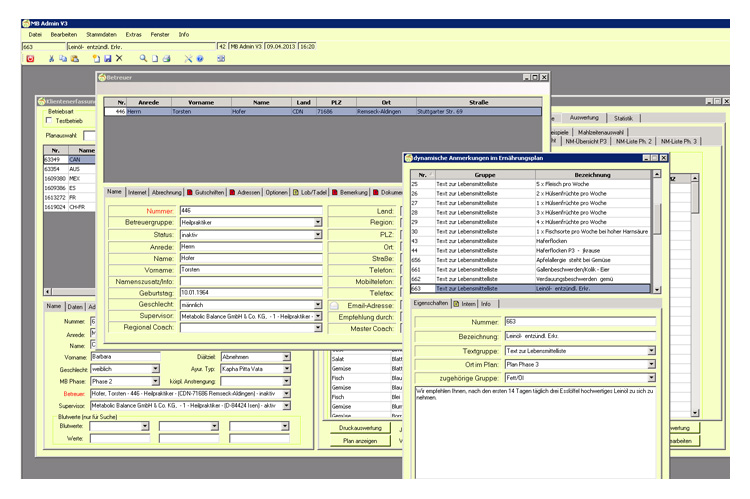The image size is (750, 499).
Task: Select client row 1609380 MEX
Action: pos(69,178)
